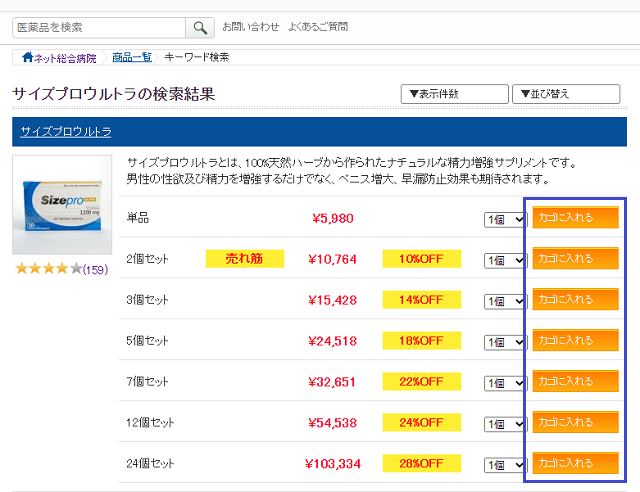The height and width of the screenshot is (492, 640).
Task: Click the ¥5,980 price
Action: coord(333,218)
